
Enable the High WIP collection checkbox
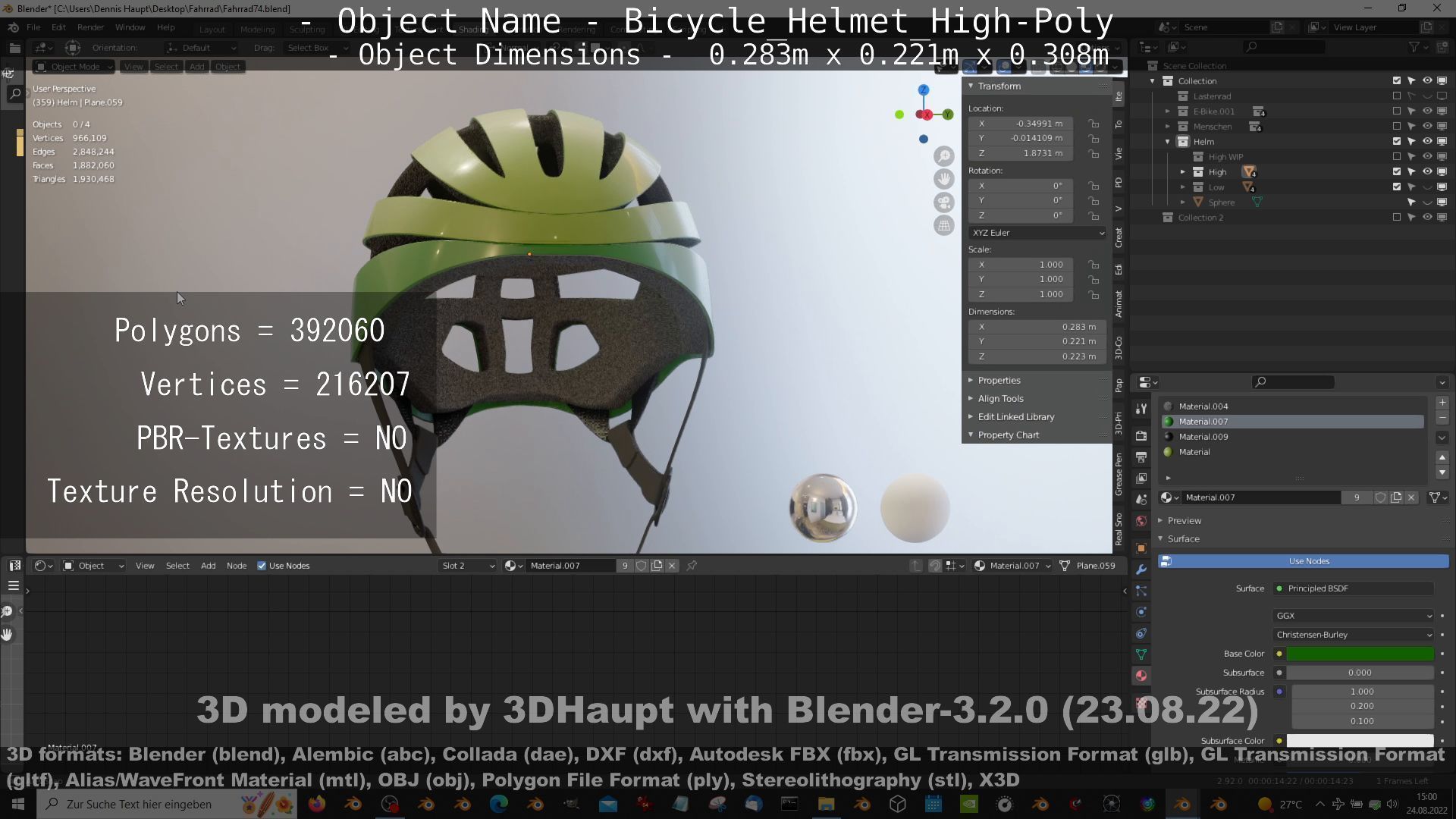(x=1397, y=157)
